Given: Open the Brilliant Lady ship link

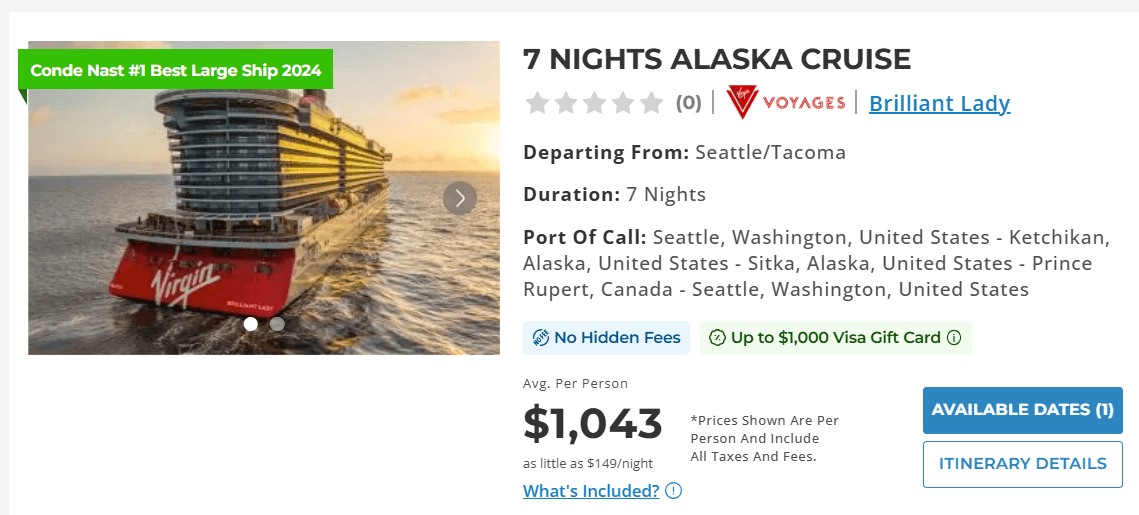Looking at the screenshot, I should 939,103.
